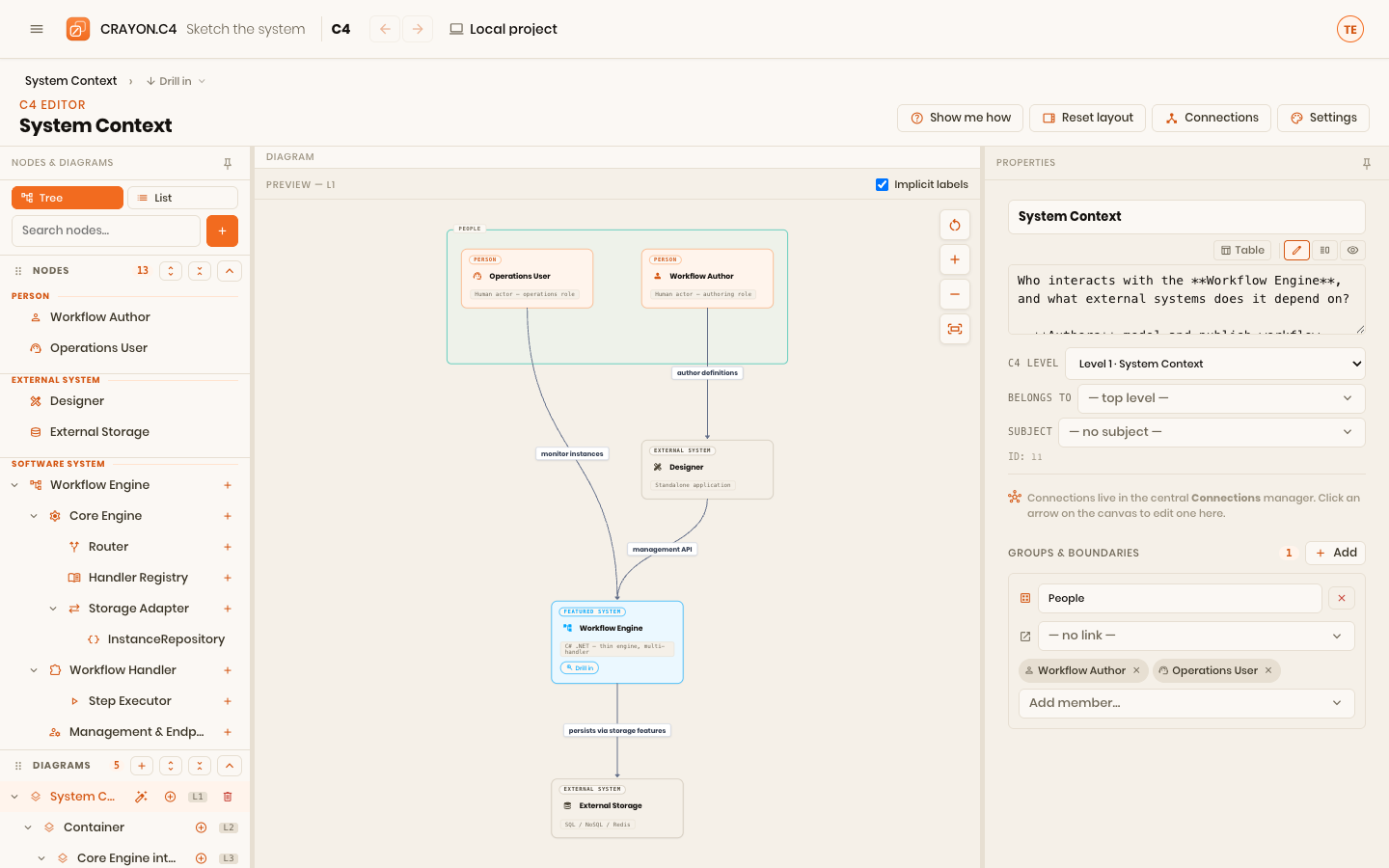The width and height of the screenshot is (1389, 868).
Task: Switch node panel to List view
Action: pos(182,198)
